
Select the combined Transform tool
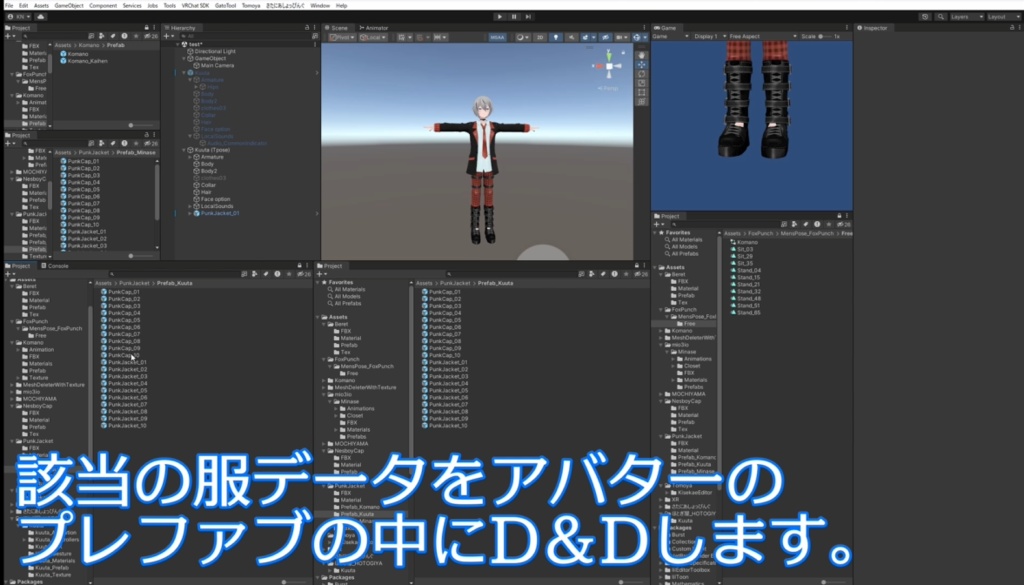641,101
